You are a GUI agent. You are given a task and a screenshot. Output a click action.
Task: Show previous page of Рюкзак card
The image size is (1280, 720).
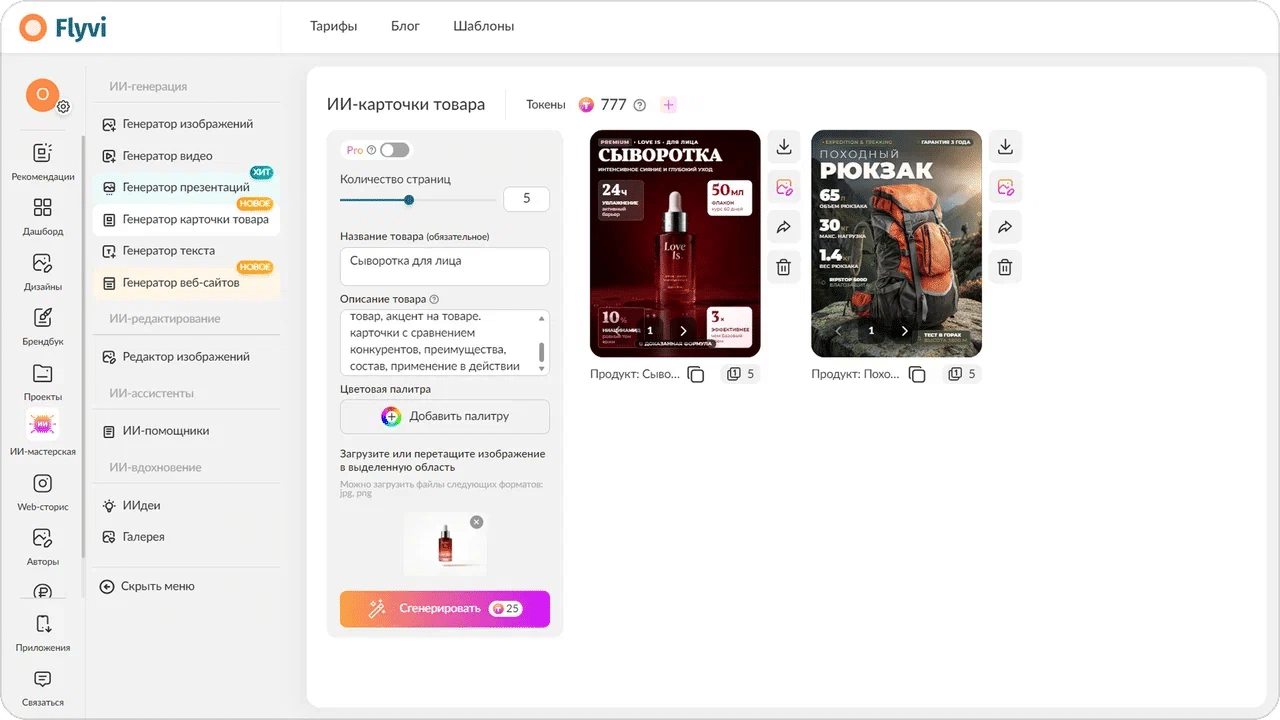click(x=837, y=330)
